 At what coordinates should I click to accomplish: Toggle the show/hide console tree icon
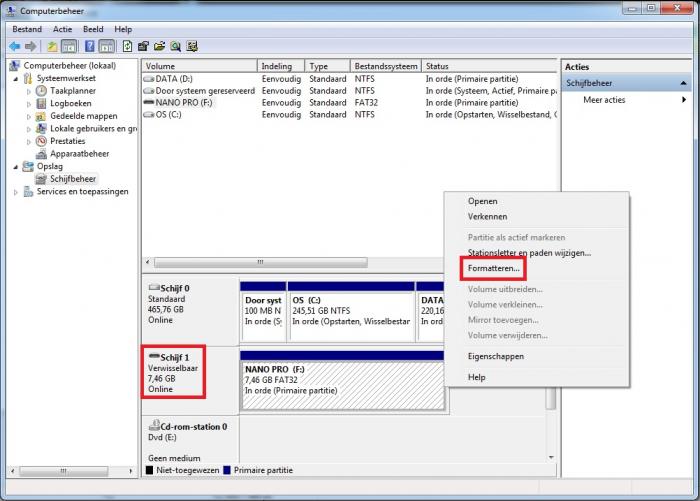(x=69, y=46)
